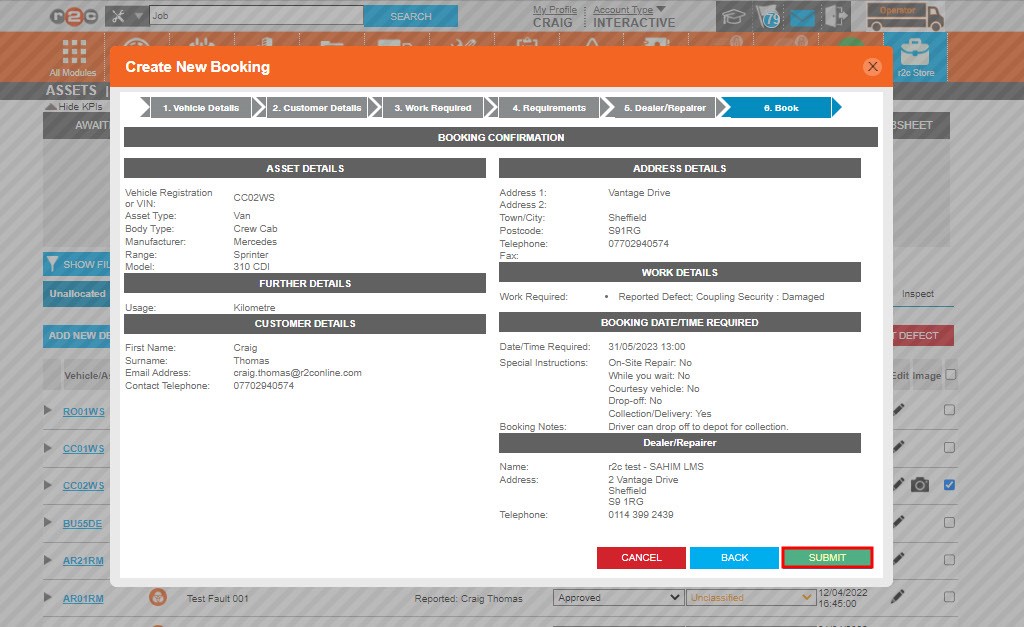The width and height of the screenshot is (1024, 627).
Task: Tick the checkbox in BU55DE row
Action: [949, 522]
